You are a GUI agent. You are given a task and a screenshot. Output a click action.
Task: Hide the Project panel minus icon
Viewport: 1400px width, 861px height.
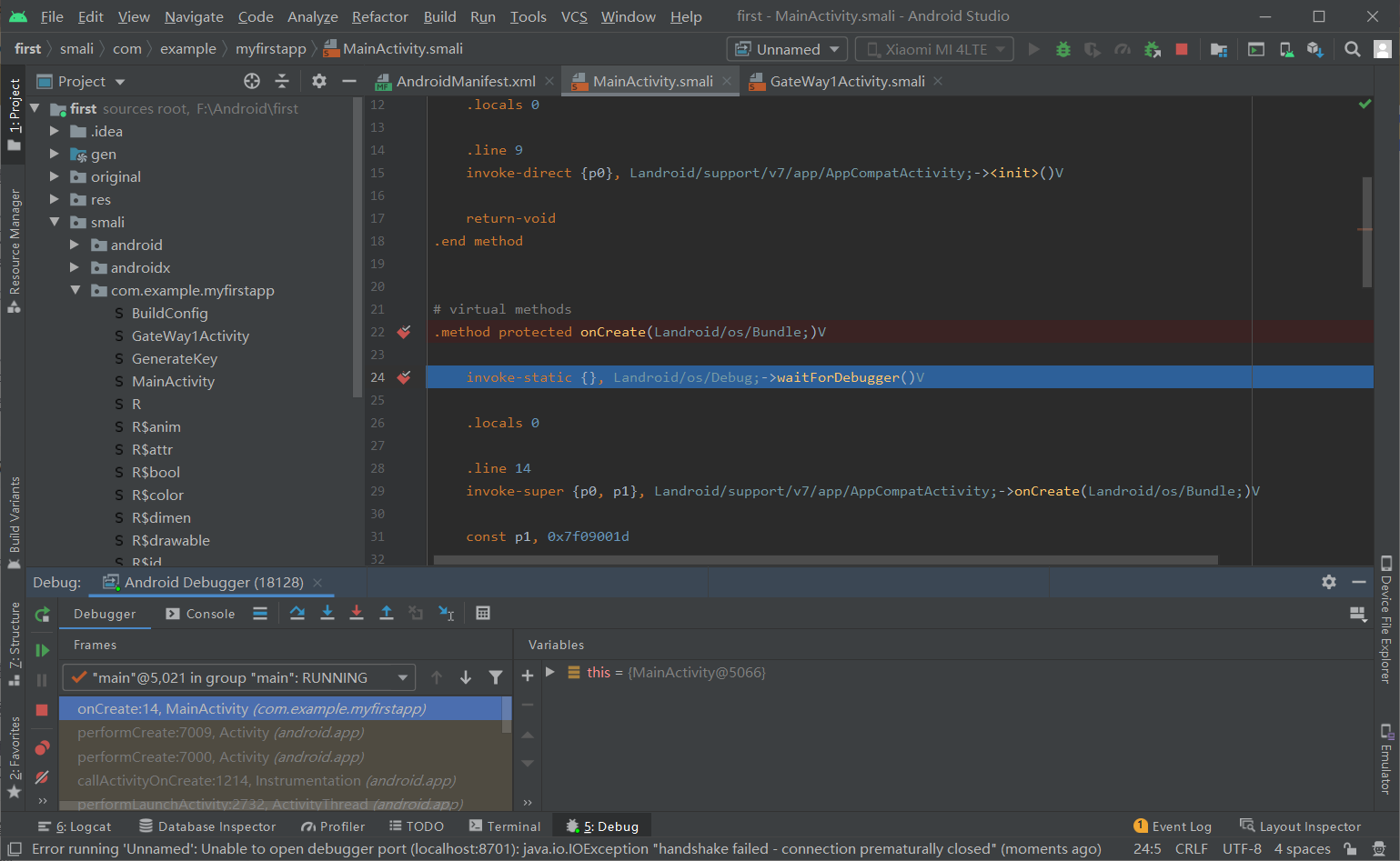tap(348, 81)
